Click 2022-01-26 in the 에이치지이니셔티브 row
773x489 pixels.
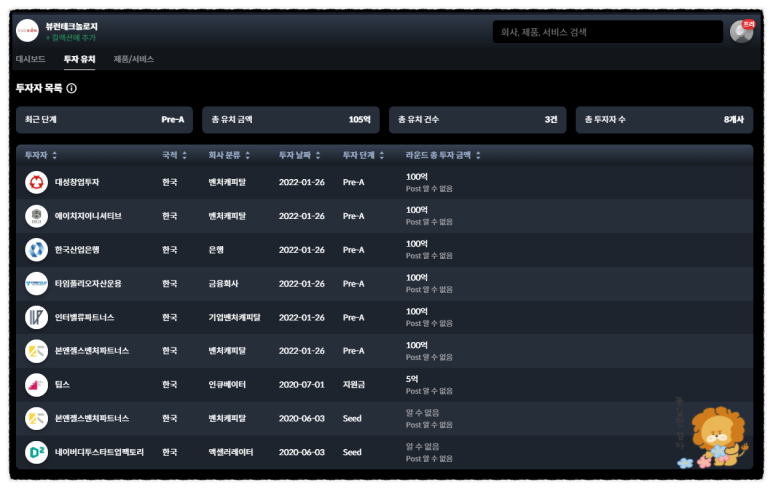coord(302,216)
